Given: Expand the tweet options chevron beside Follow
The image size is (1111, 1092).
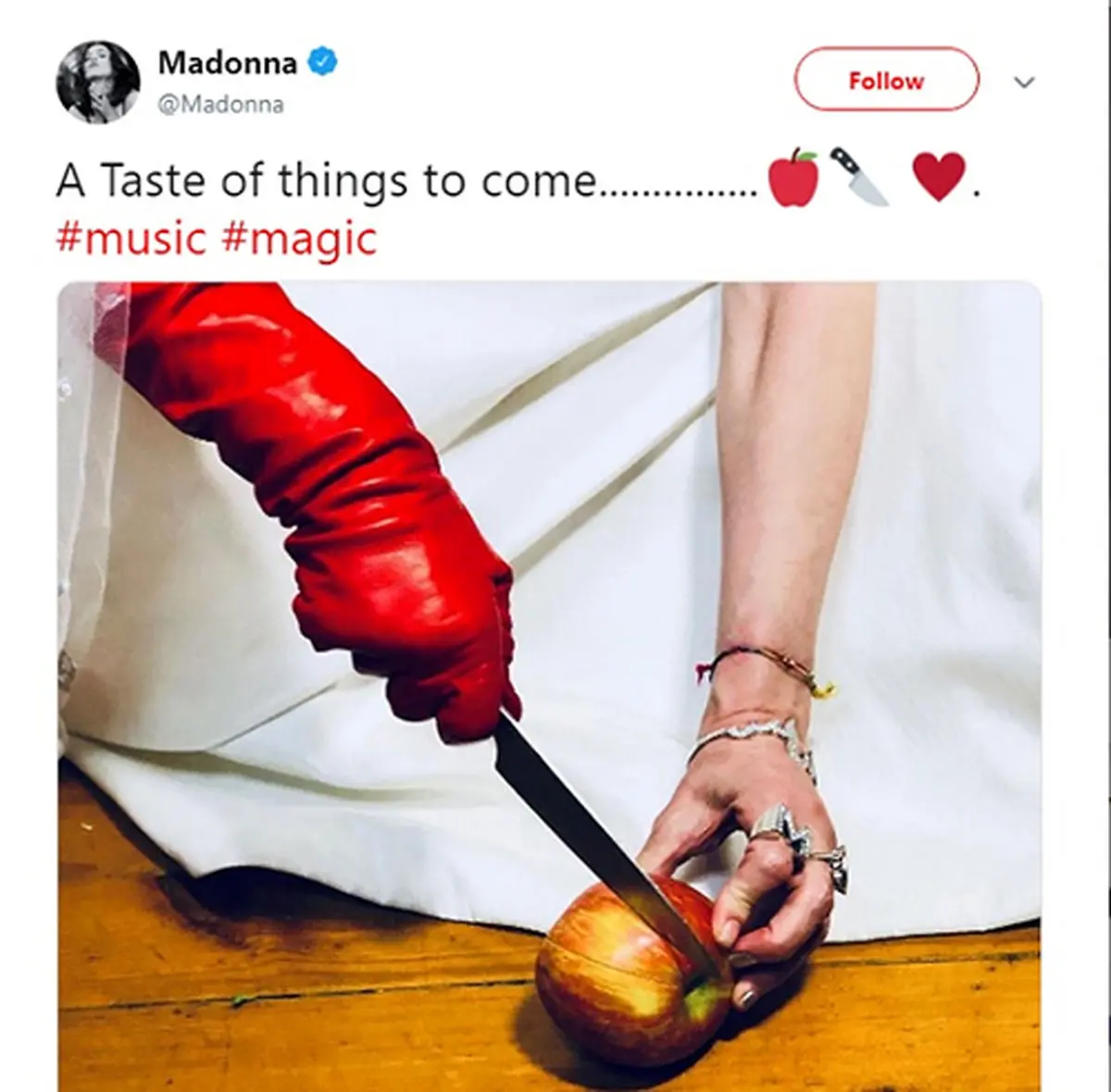Looking at the screenshot, I should click(x=1024, y=82).
